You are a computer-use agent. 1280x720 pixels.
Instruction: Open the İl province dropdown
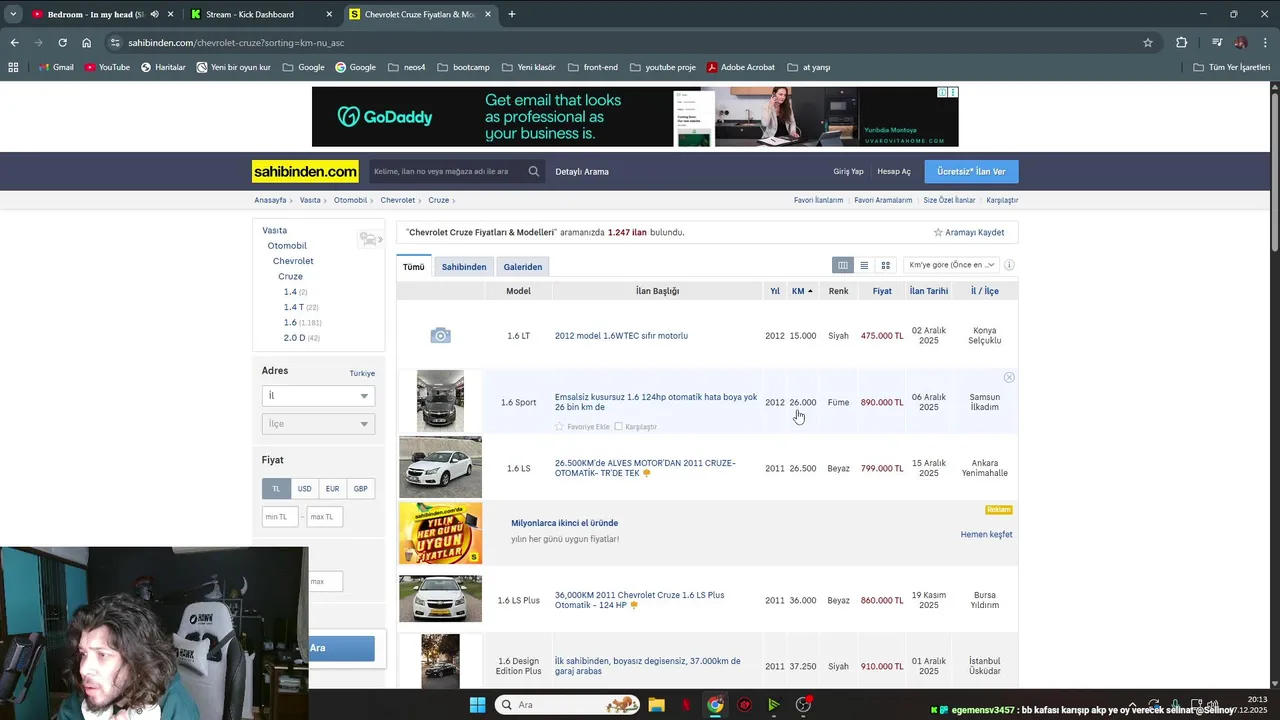pos(318,396)
